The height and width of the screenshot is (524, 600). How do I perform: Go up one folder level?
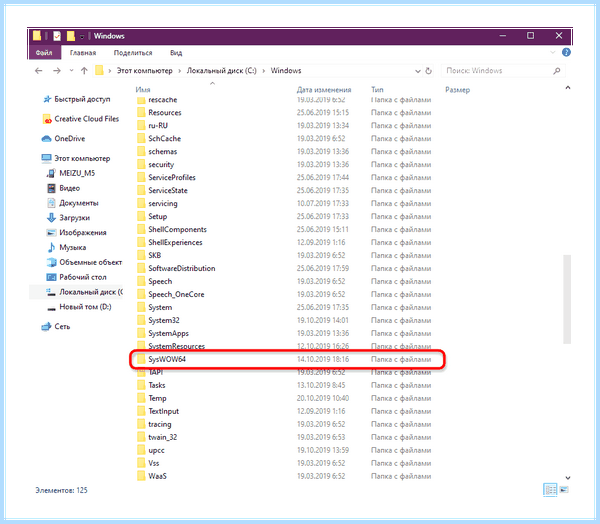(84, 71)
